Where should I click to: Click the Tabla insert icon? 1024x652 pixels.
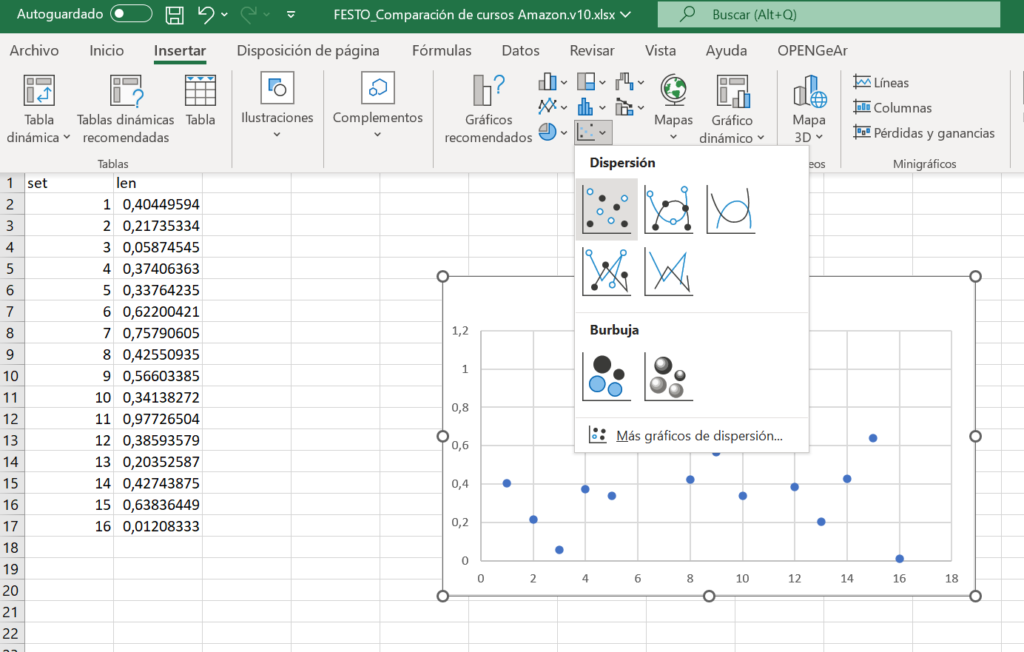tap(200, 90)
